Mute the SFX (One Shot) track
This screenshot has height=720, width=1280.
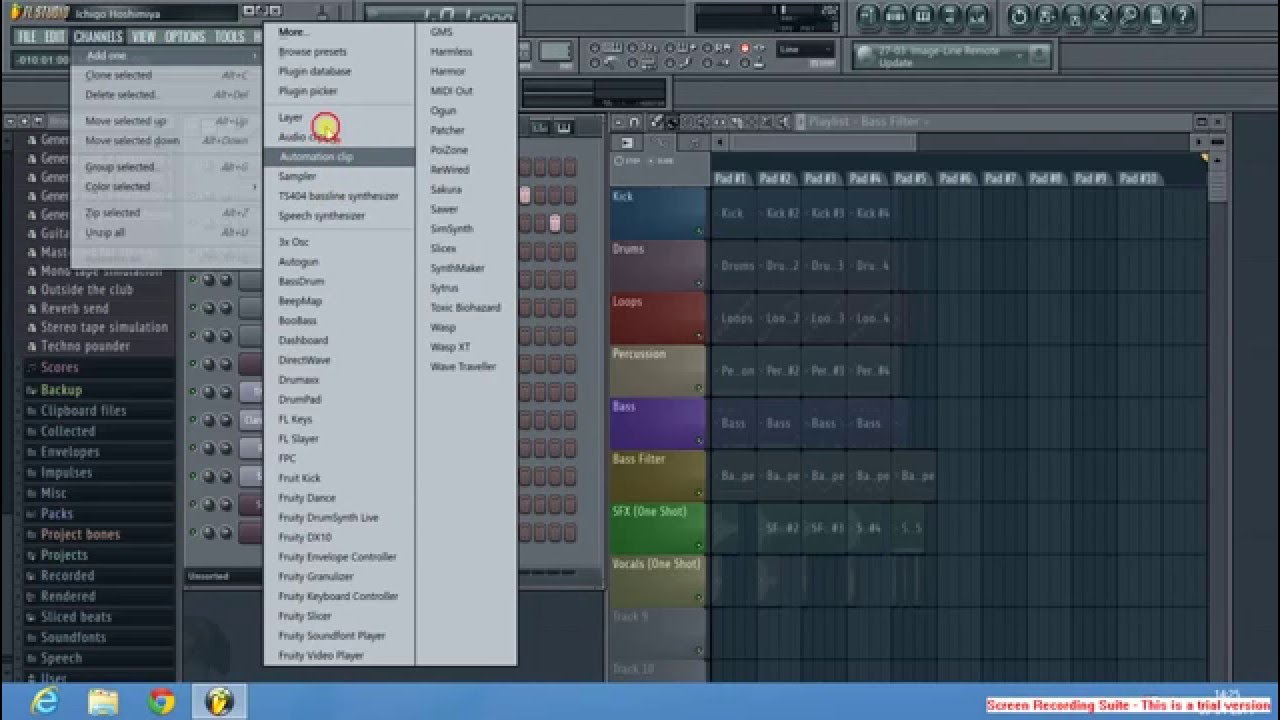699,546
